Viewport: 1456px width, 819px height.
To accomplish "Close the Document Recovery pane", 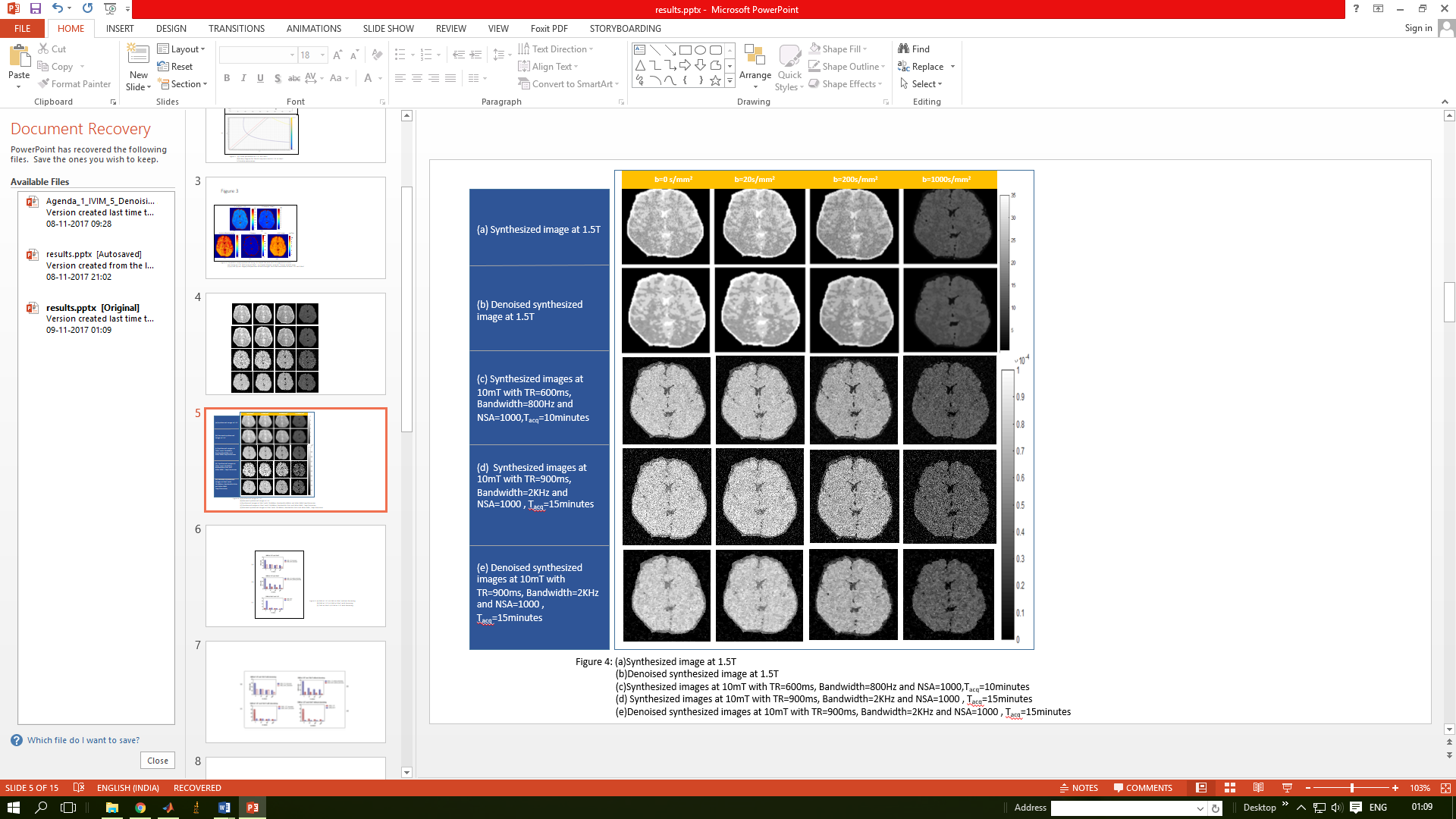I will (x=158, y=761).
